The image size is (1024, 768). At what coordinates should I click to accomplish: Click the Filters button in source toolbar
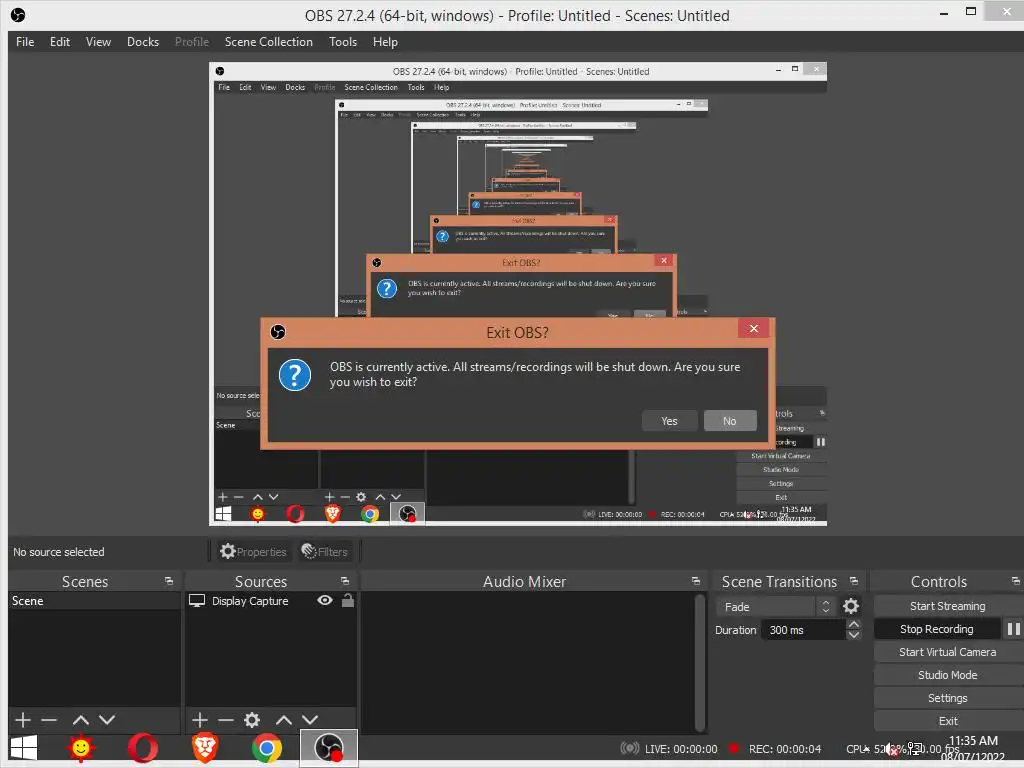pos(325,552)
